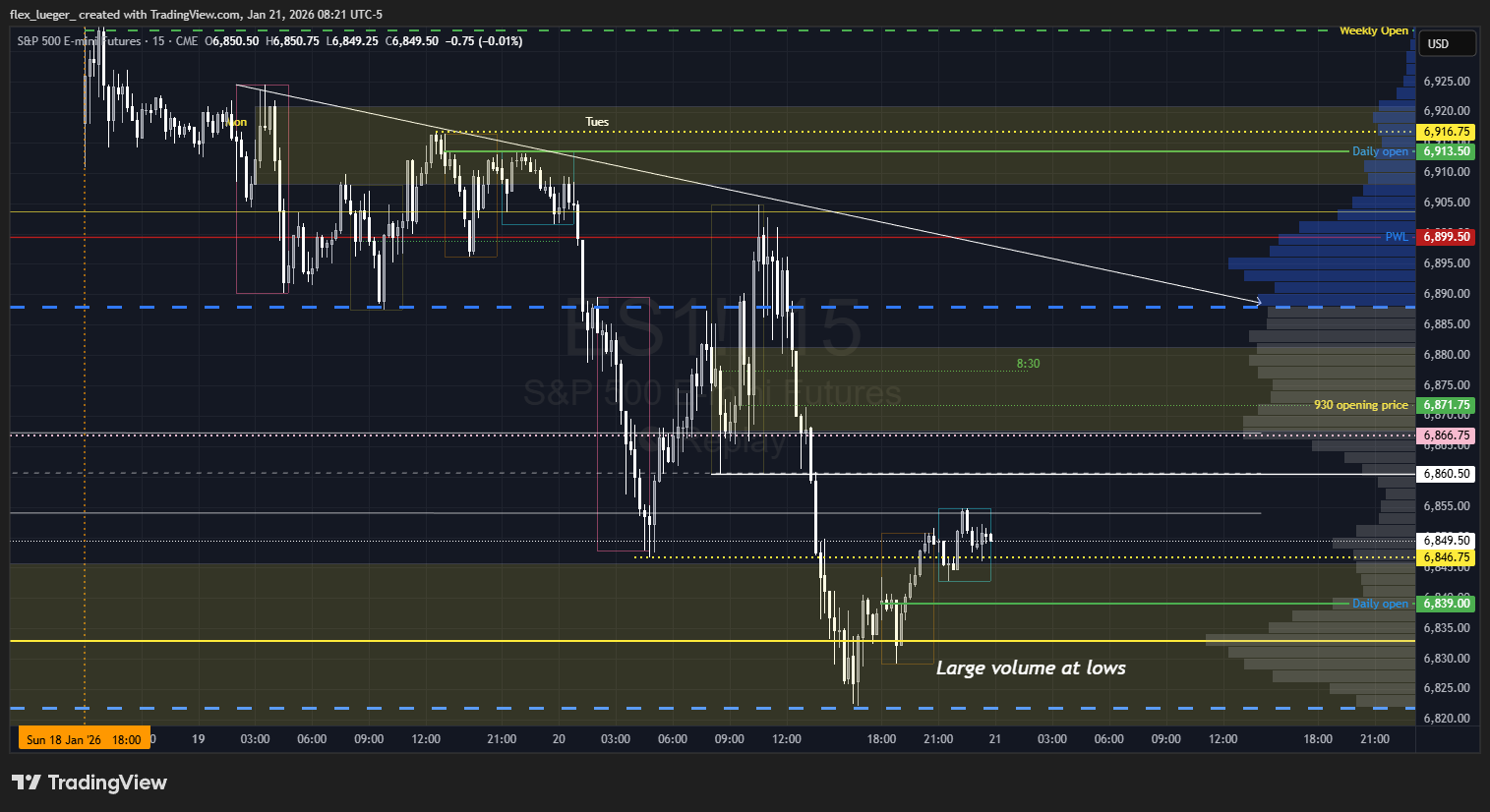This screenshot has height=812, width=1490.
Task: Select the '930 opening price' label
Action: tap(1360, 405)
